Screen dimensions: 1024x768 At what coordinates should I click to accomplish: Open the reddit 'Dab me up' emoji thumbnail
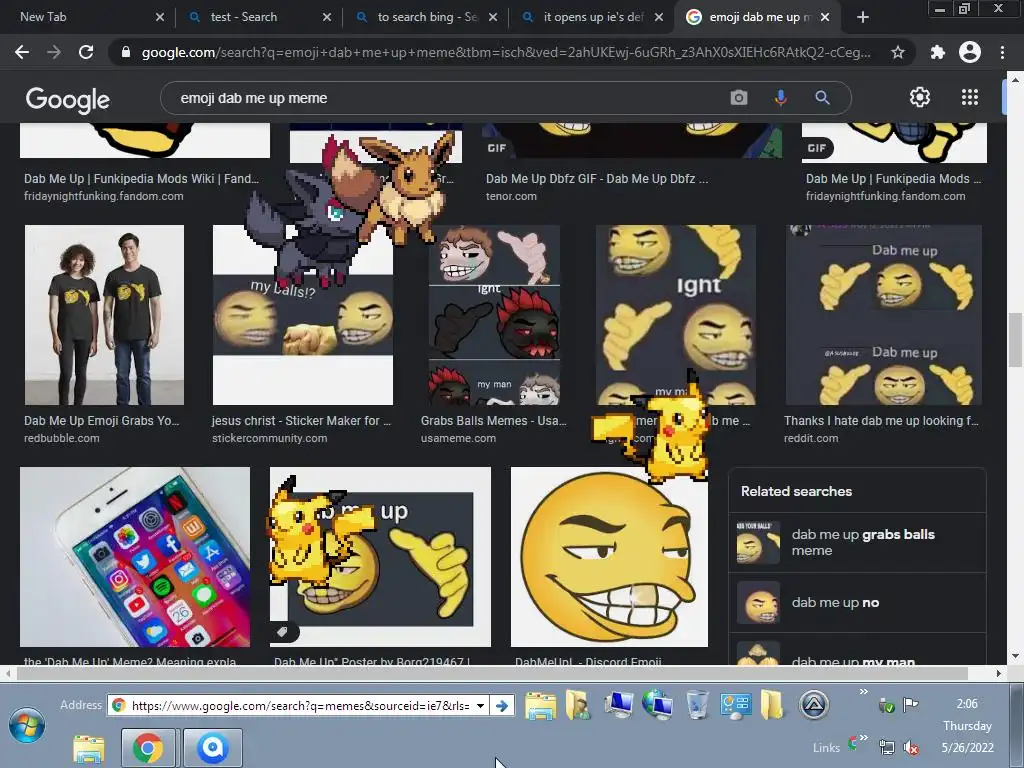(x=884, y=315)
